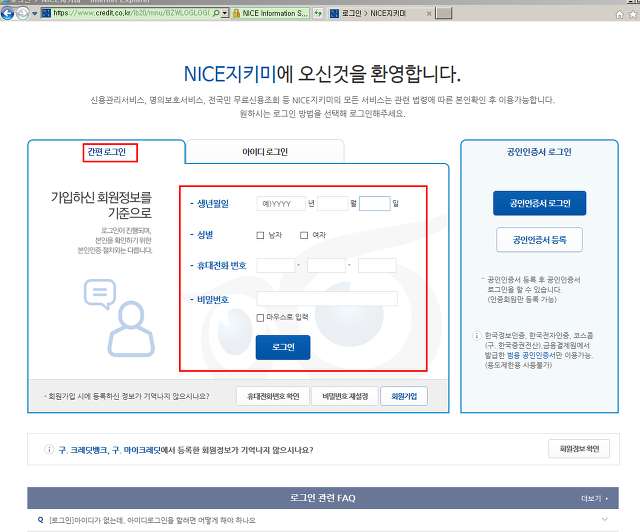
Task: Check the 여자 gender checkbox
Action: 304,235
